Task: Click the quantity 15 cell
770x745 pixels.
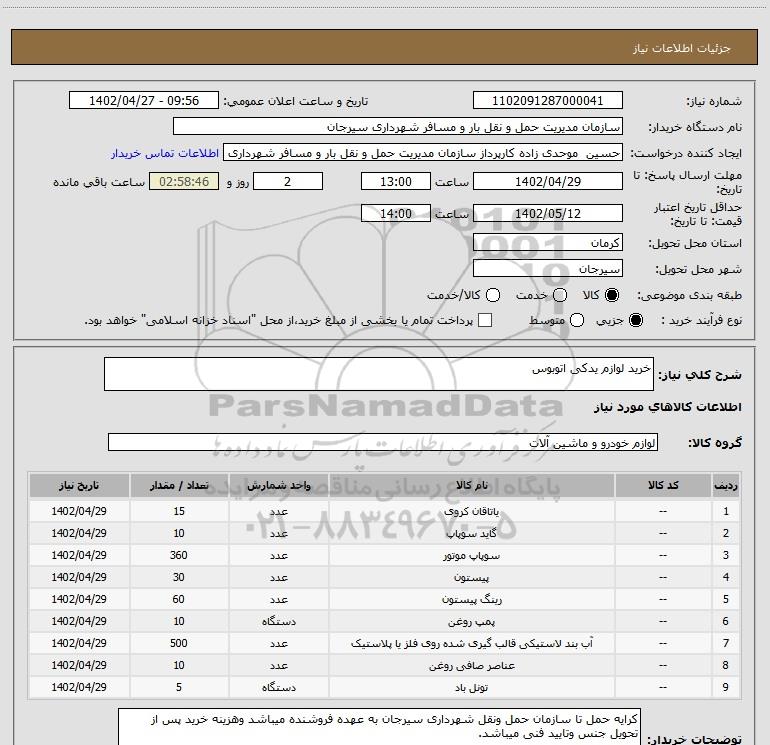Action: click(x=179, y=511)
